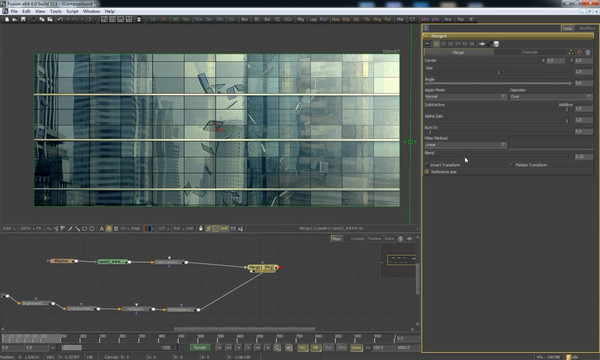This screenshot has height=360, width=600.
Task: Open the Tools menu
Action: pos(55,11)
